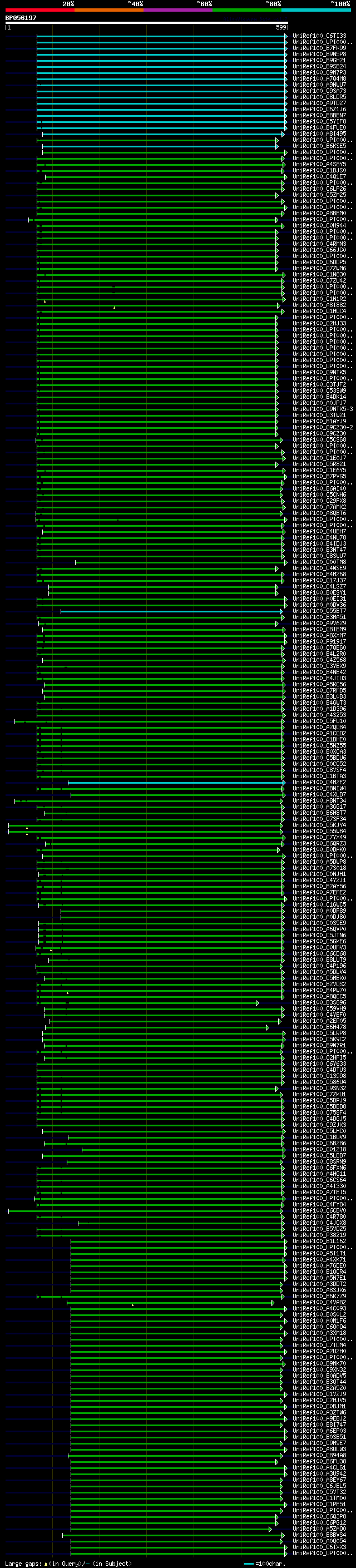The image size is (356, 1568).
Task: Select hit UniRef100_C5FU10
Action: [x=319, y=721]
